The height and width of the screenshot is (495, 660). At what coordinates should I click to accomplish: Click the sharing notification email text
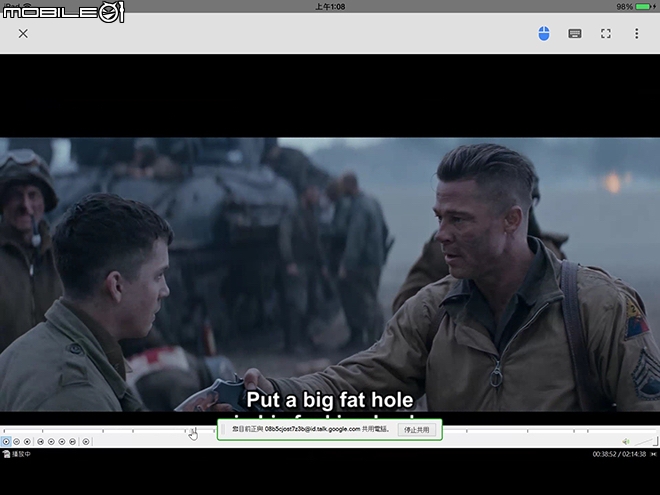pyautogui.click(x=311, y=429)
